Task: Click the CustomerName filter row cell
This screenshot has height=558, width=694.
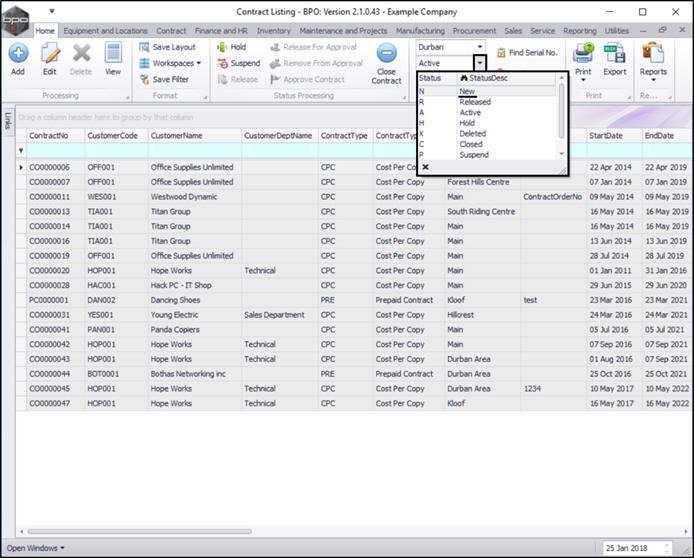Action: pyautogui.click(x=195, y=150)
